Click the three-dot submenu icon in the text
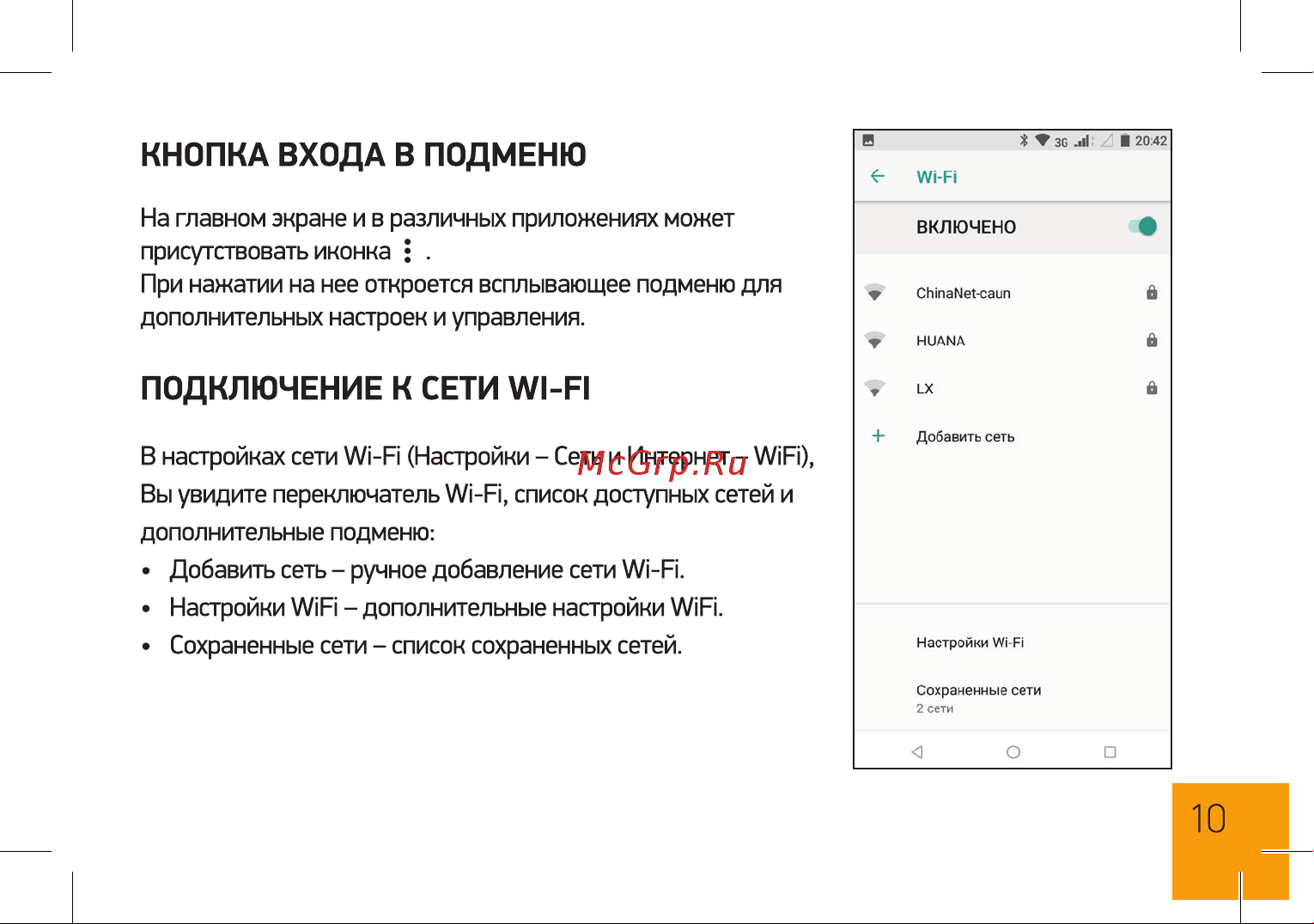 pyautogui.click(x=408, y=251)
